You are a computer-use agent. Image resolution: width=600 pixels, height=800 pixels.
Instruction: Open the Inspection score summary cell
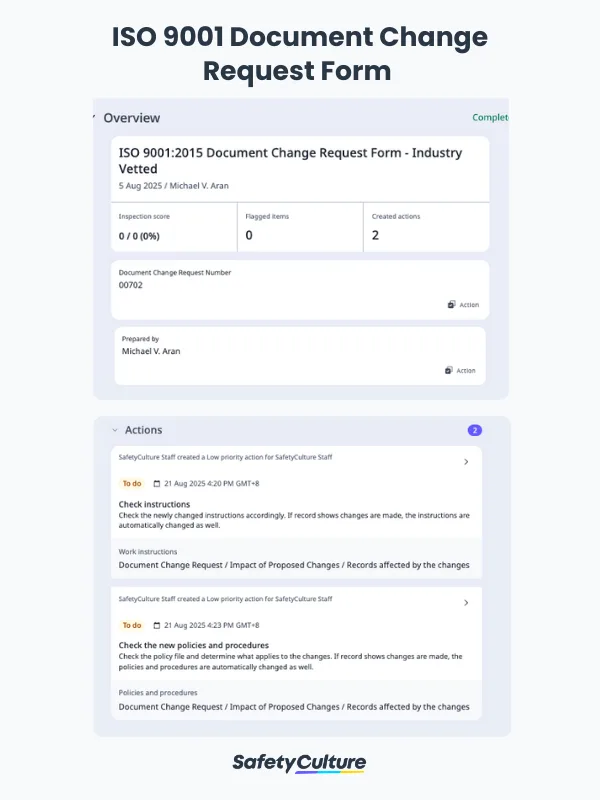(x=173, y=227)
